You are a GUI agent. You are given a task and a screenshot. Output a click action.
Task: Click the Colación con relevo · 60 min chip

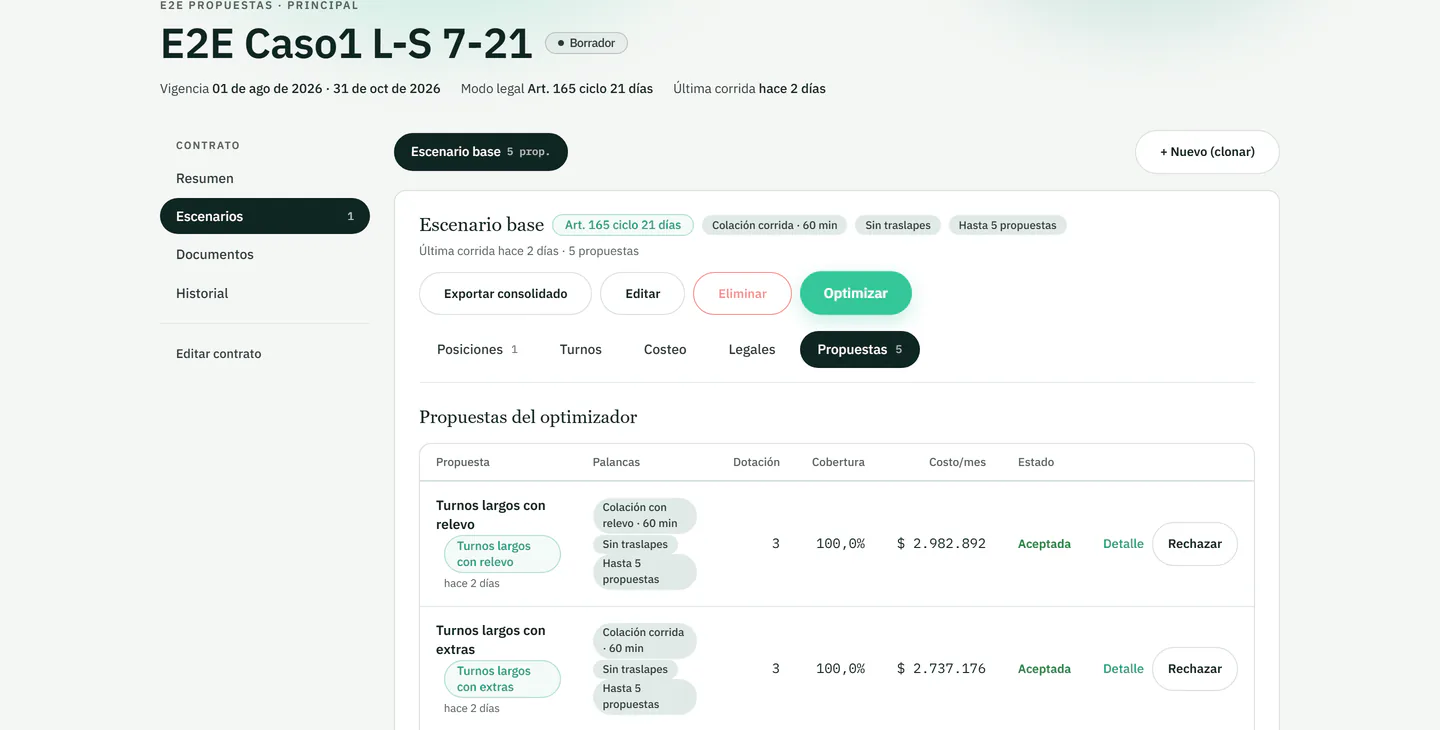(645, 515)
